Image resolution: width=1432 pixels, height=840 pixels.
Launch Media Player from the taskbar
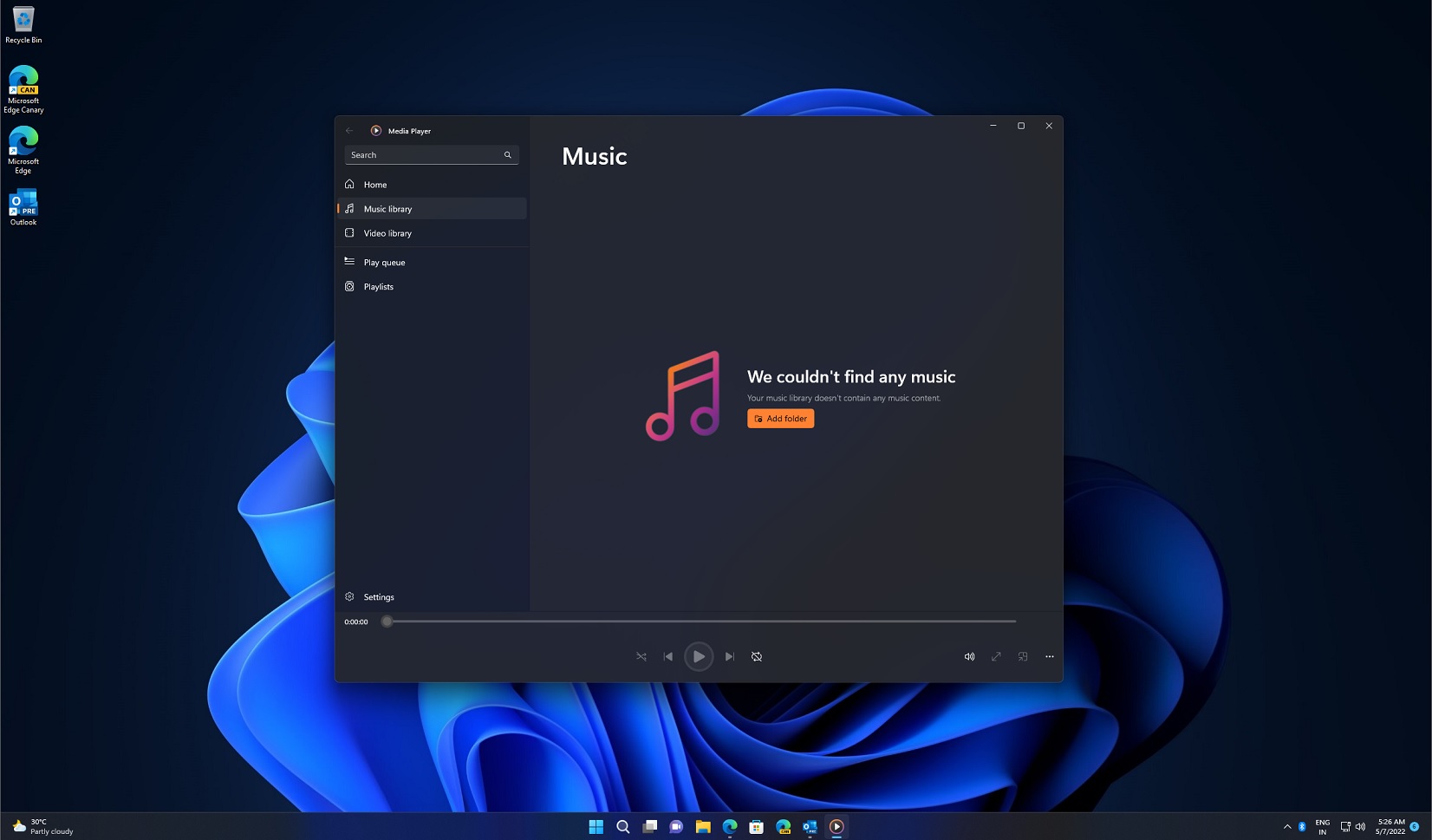click(836, 826)
